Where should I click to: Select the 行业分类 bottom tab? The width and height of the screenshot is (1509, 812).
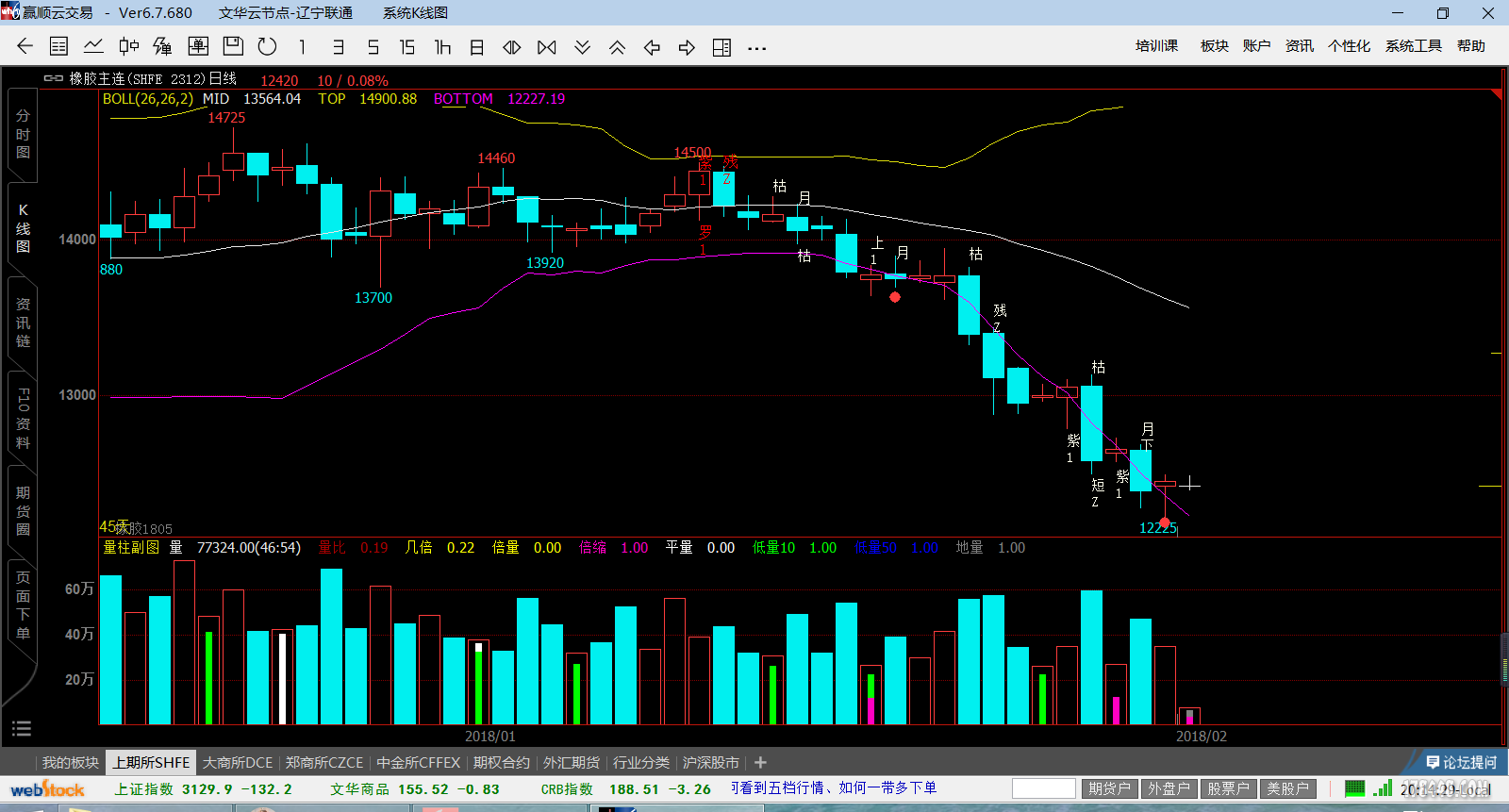point(640,762)
